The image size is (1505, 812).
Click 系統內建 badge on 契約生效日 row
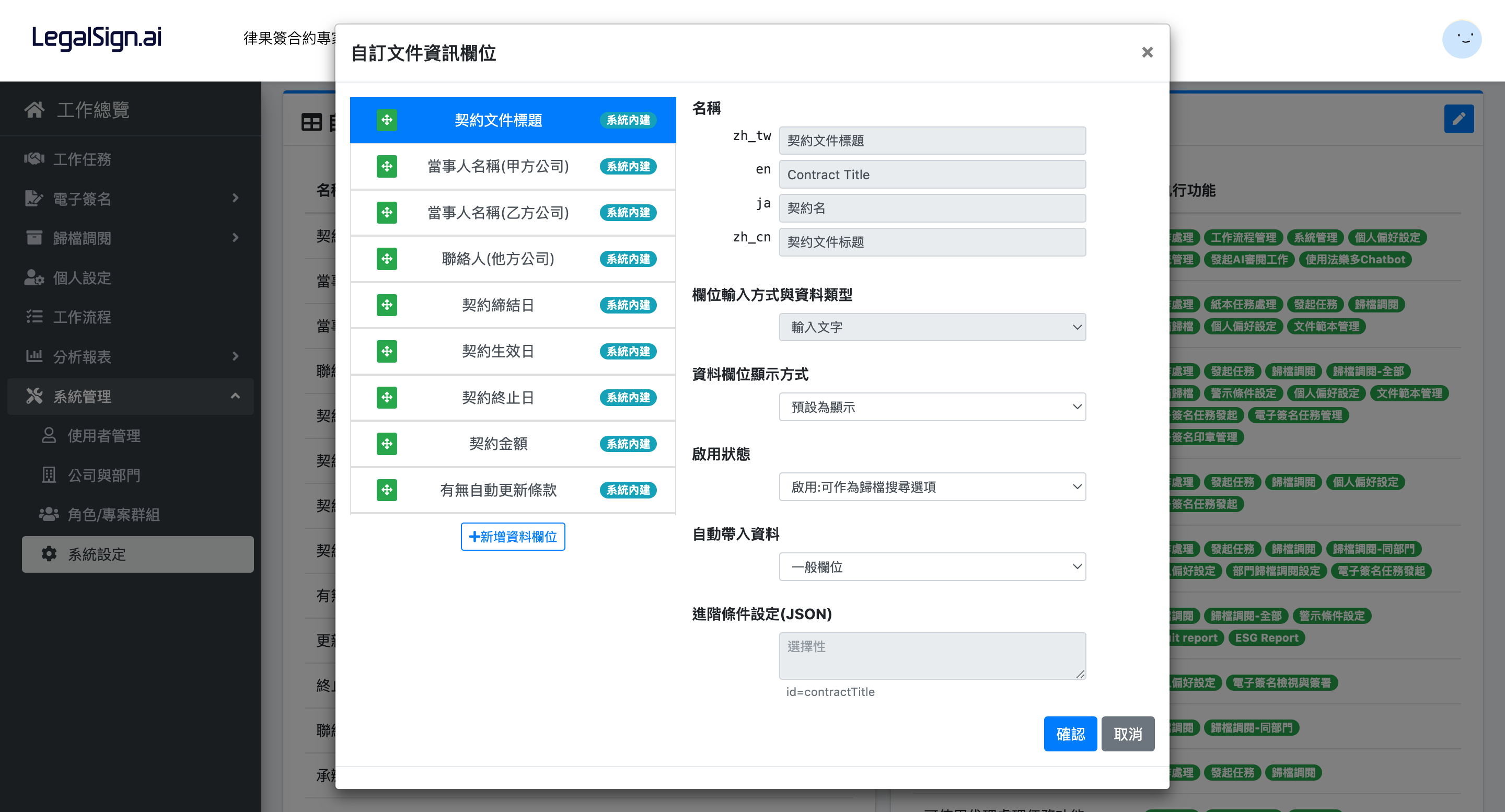pos(628,351)
